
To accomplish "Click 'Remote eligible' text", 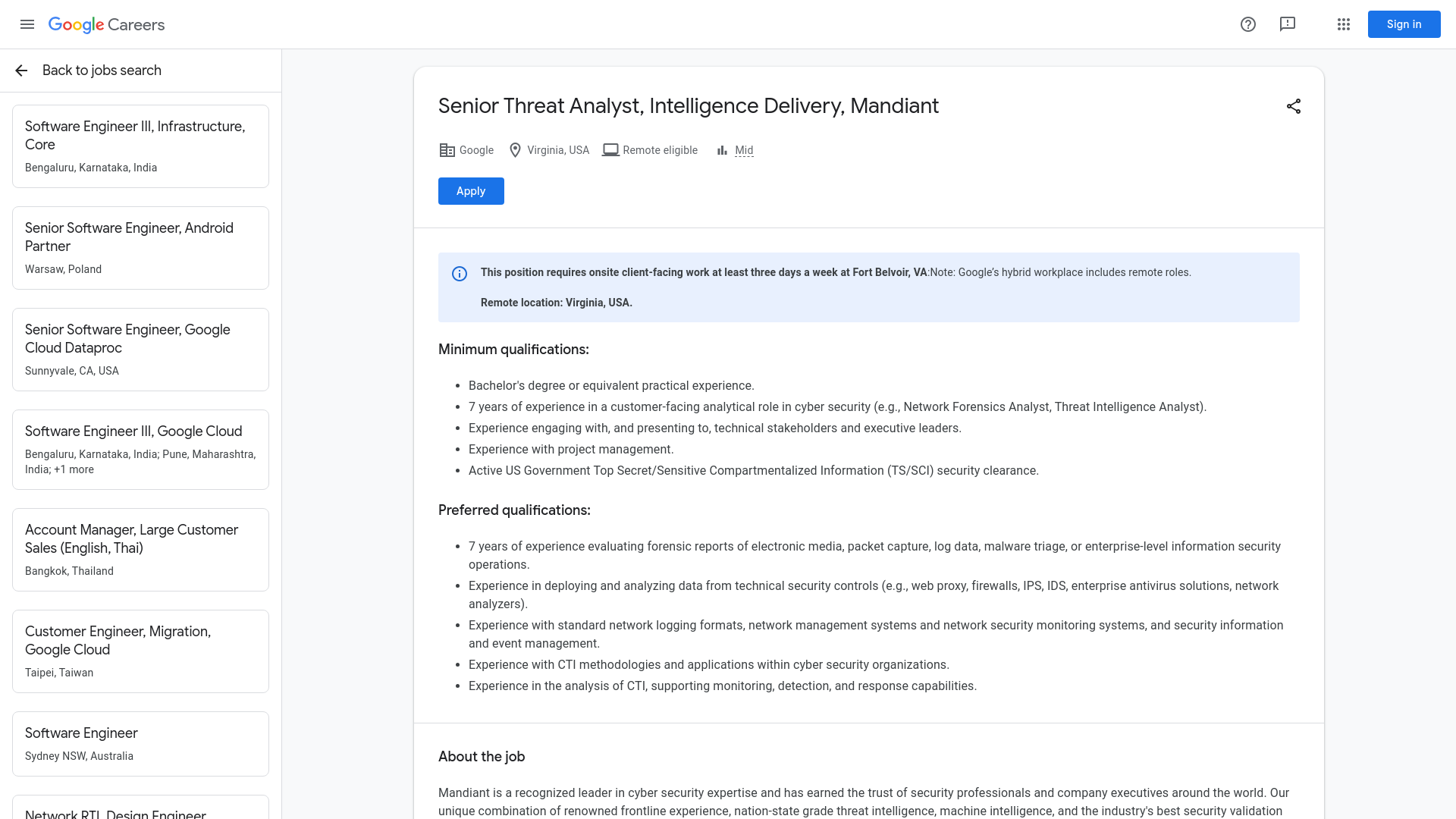I will [x=660, y=150].
